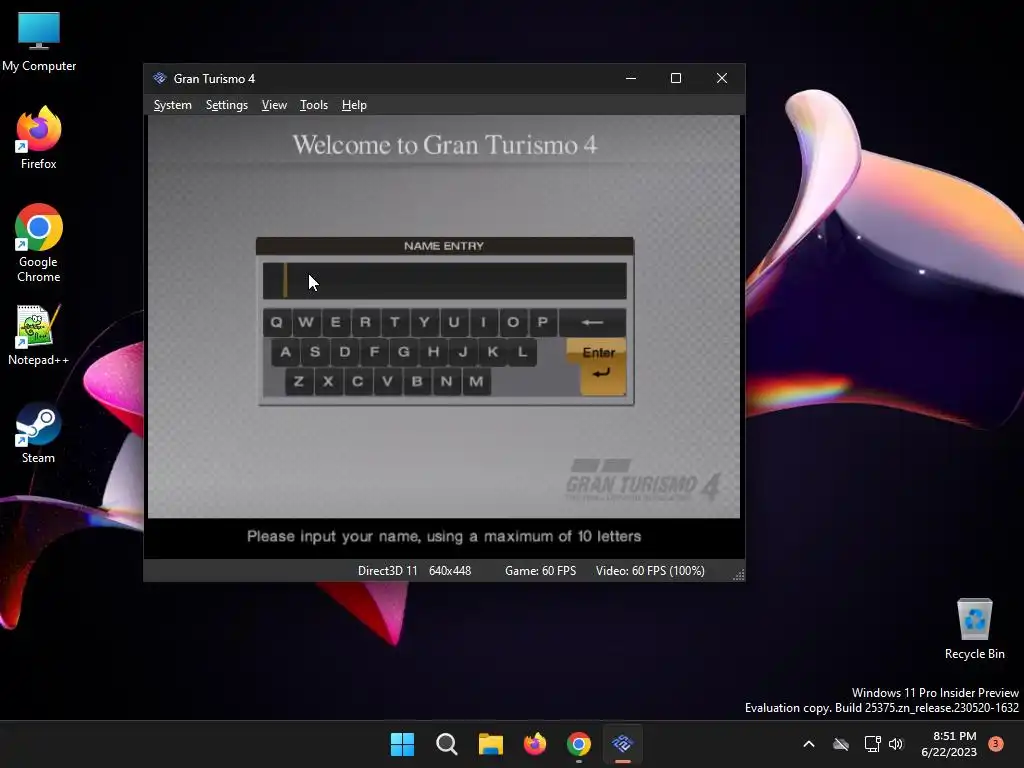The height and width of the screenshot is (768, 1024).
Task: Open the Help menu
Action: [354, 104]
